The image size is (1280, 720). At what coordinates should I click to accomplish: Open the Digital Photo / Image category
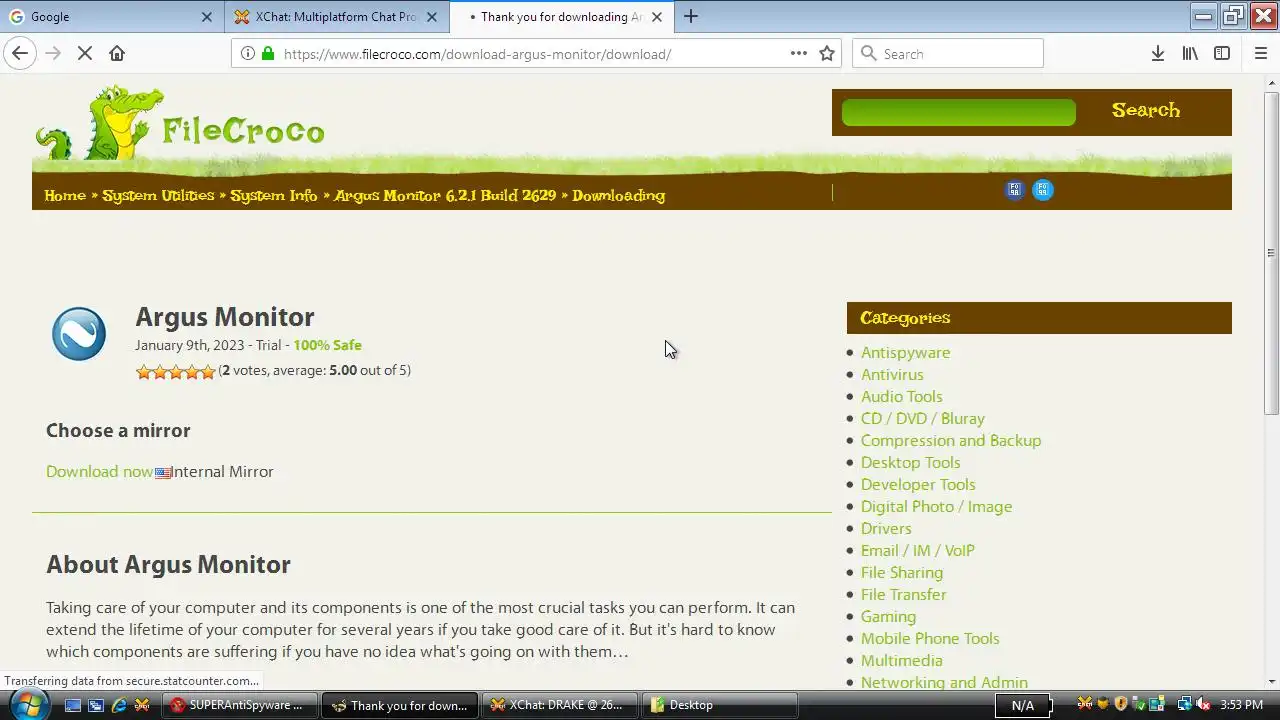coord(936,506)
